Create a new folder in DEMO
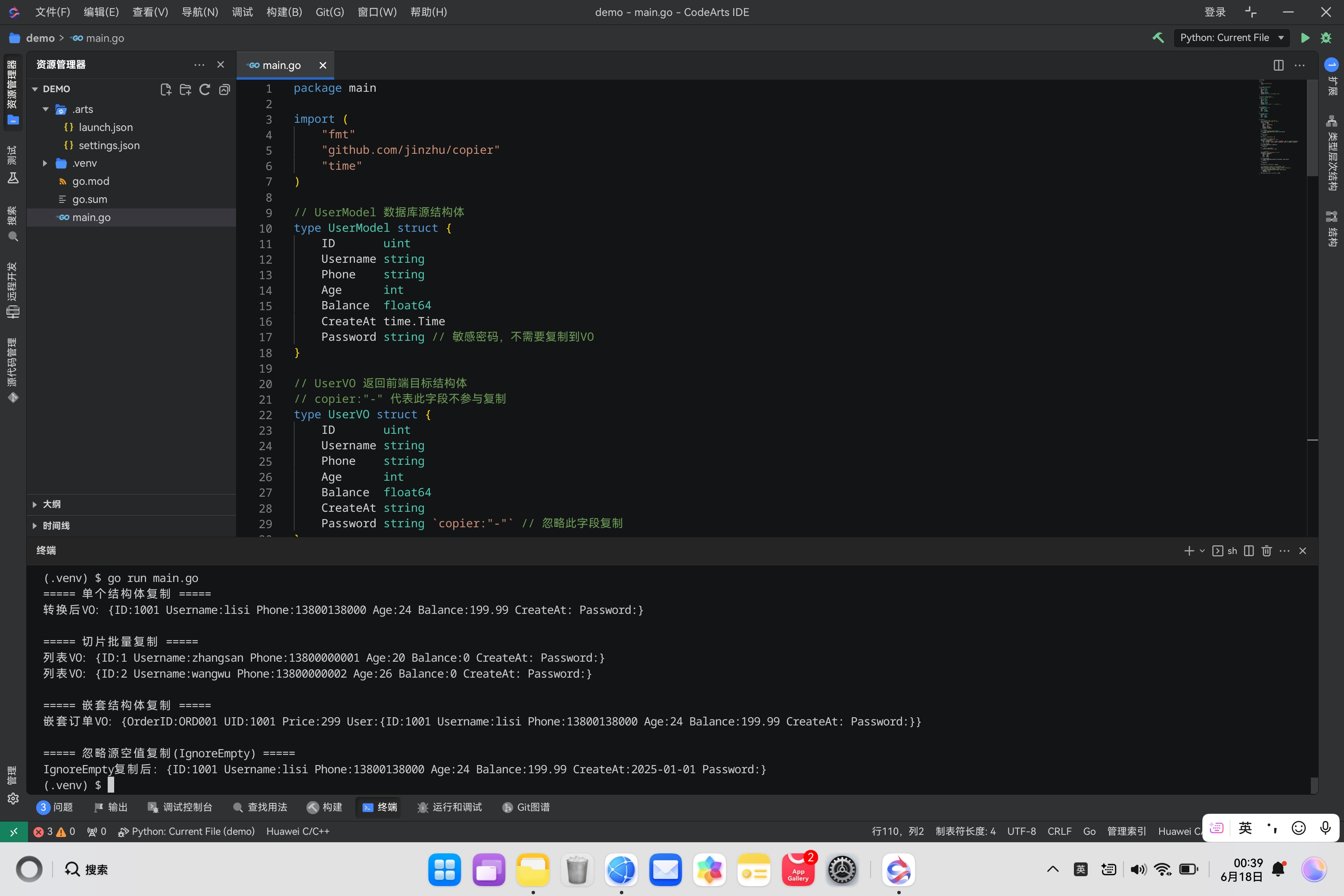The height and width of the screenshot is (896, 1344). (185, 89)
